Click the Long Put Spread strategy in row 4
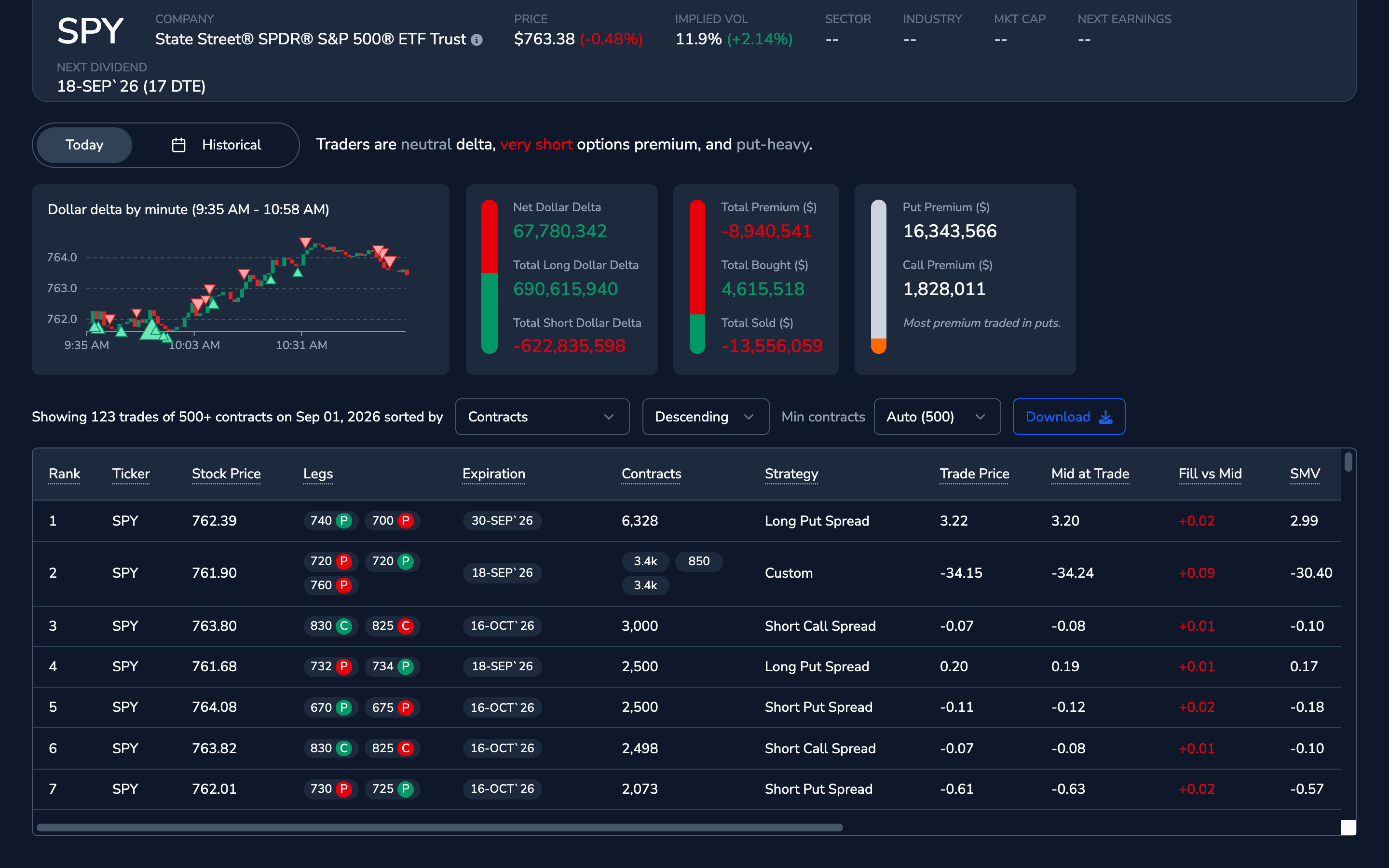The image size is (1389, 868). 817,666
